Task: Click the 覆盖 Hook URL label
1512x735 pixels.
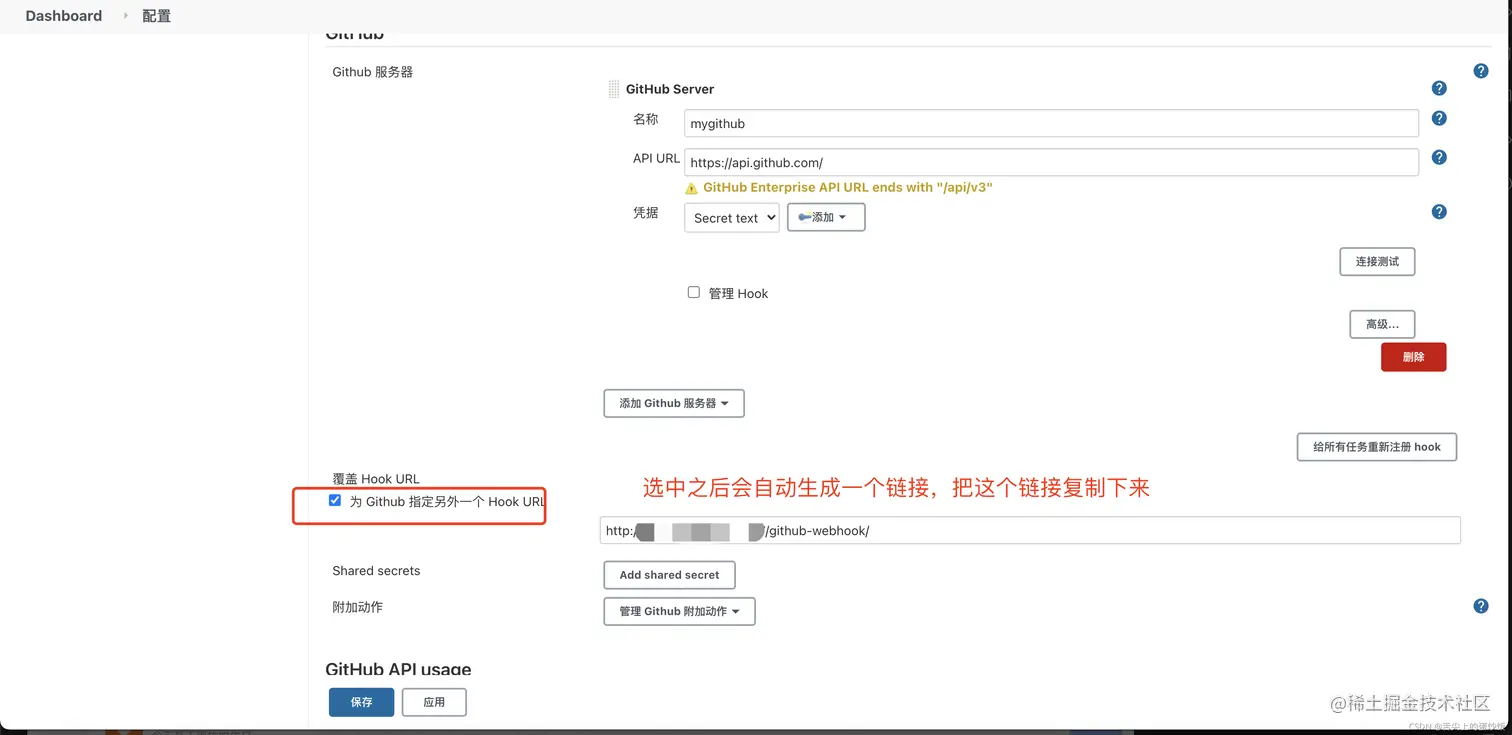Action: (x=376, y=479)
